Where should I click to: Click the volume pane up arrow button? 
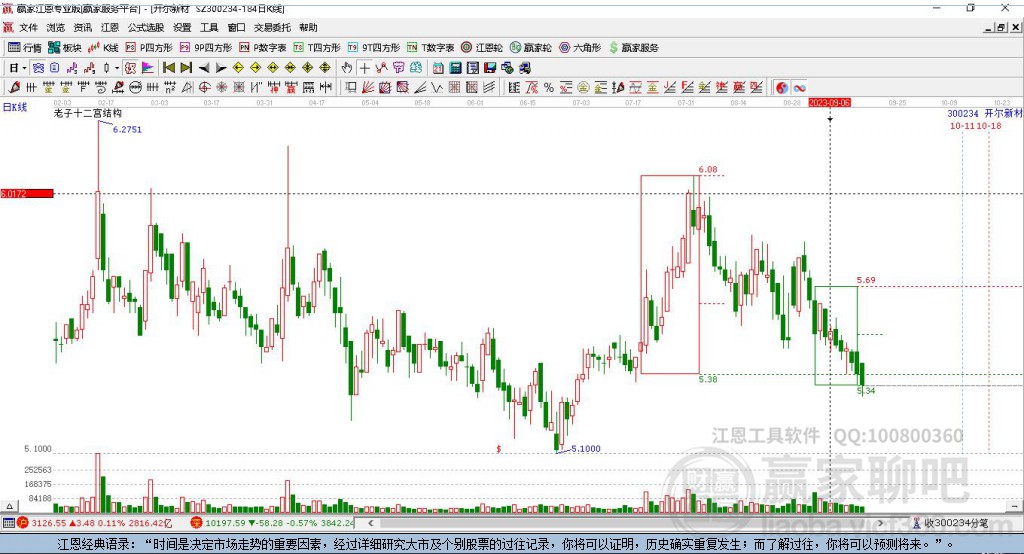(x=9, y=506)
